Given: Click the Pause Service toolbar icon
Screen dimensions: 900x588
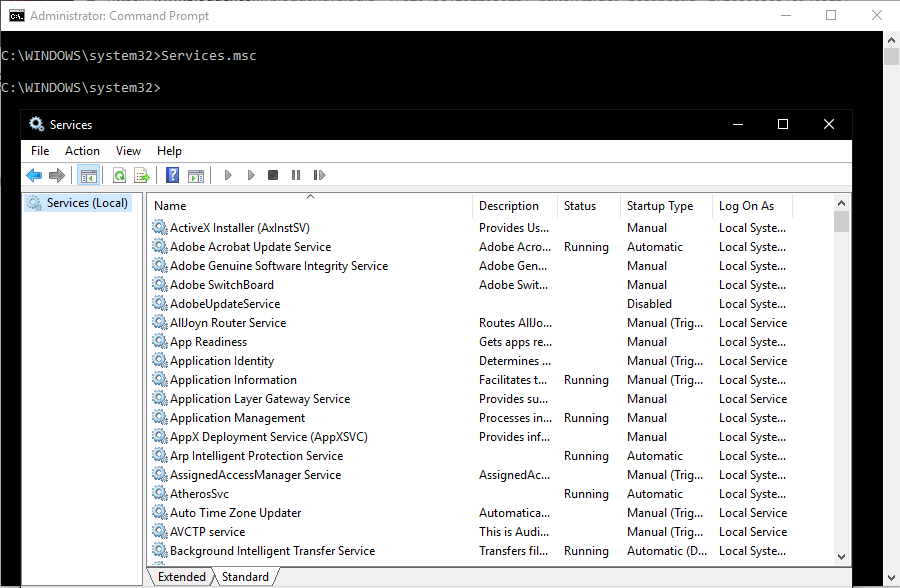Looking at the screenshot, I should tap(296, 175).
